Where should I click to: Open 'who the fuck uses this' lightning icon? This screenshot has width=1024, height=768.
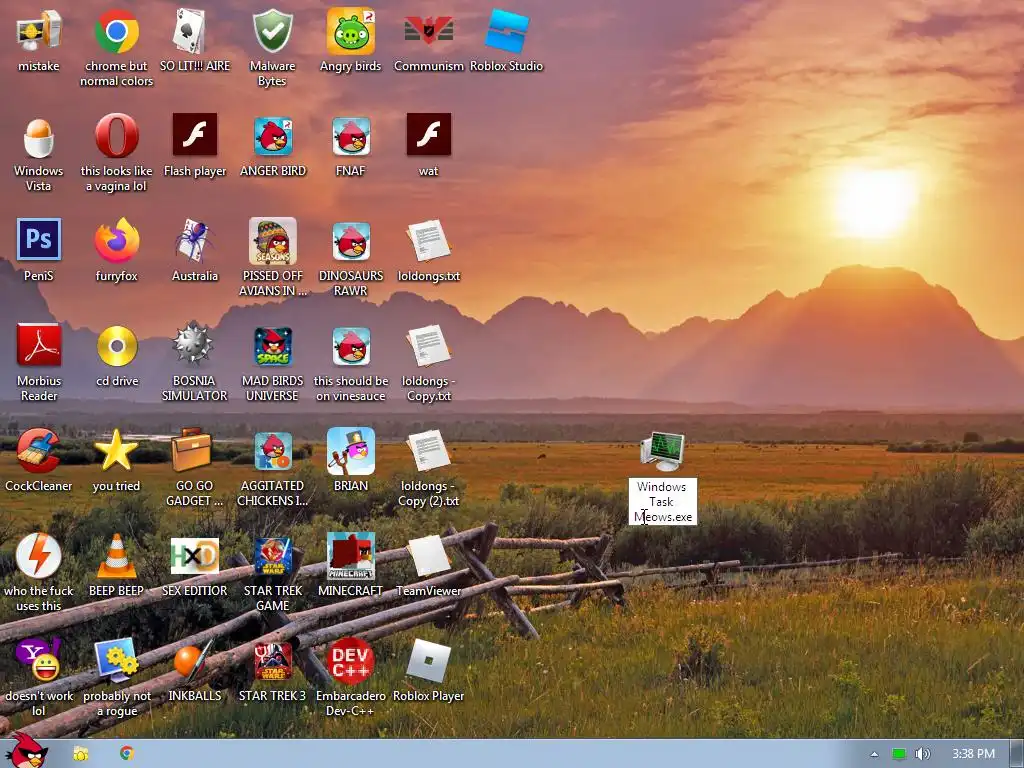[39, 556]
